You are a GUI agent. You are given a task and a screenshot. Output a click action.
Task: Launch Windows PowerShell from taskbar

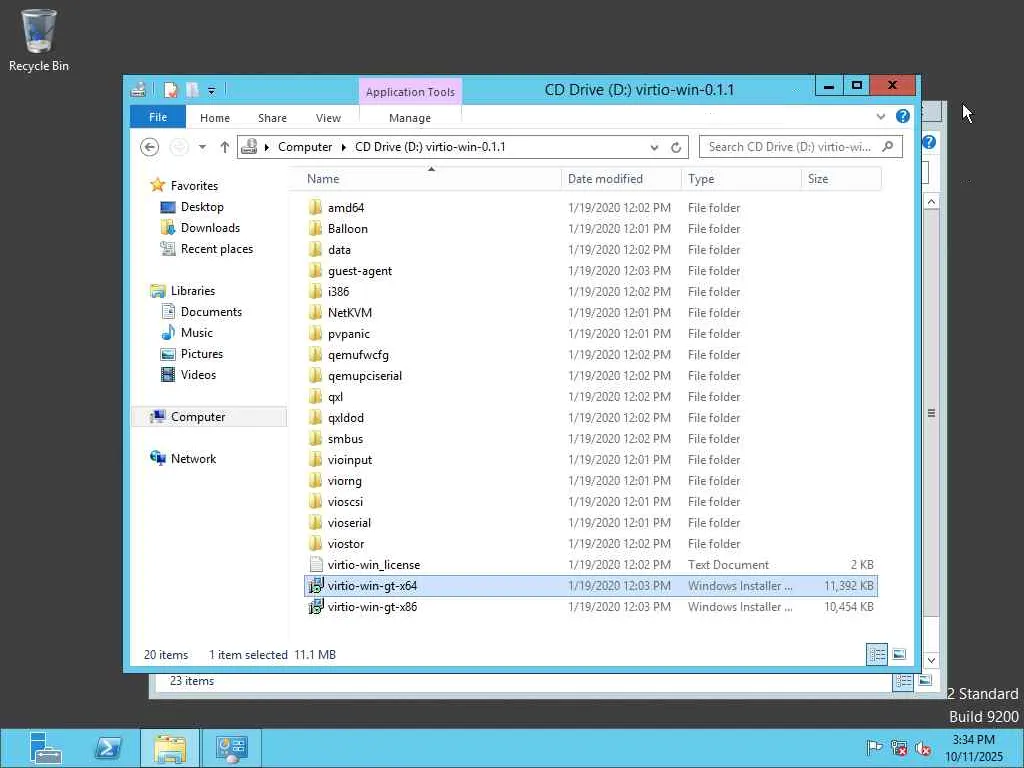pyautogui.click(x=108, y=748)
